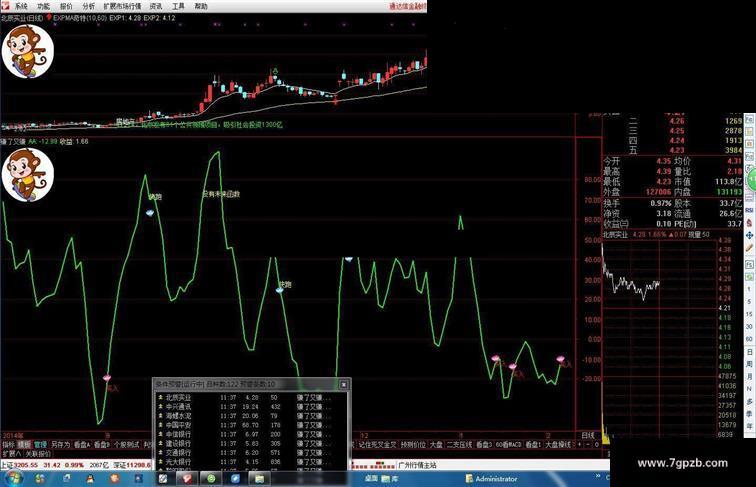Click the red stock app taskbar button
The height and width of the screenshot is (487, 756).
click(187, 478)
